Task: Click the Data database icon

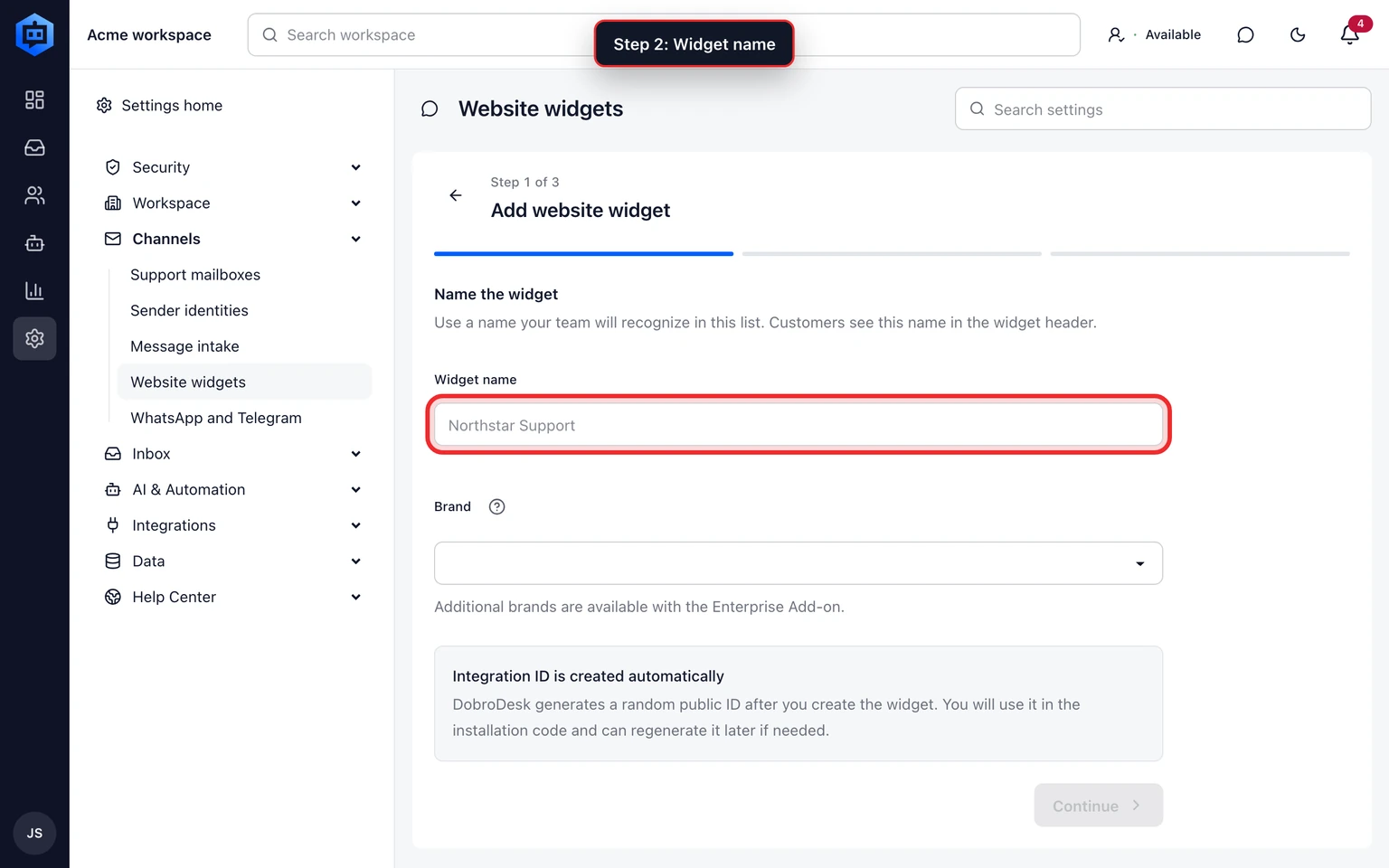Action: click(x=113, y=561)
